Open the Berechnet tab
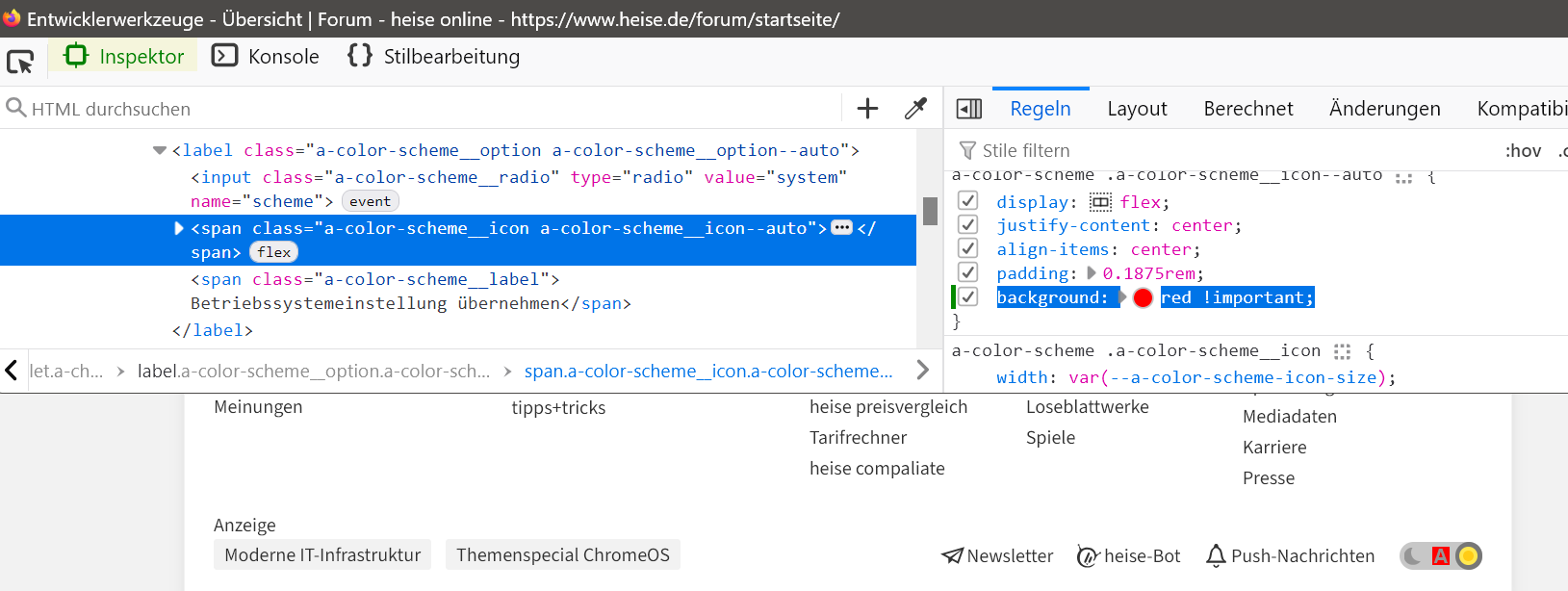Image resolution: width=1568 pixels, height=591 pixels. (x=1247, y=109)
